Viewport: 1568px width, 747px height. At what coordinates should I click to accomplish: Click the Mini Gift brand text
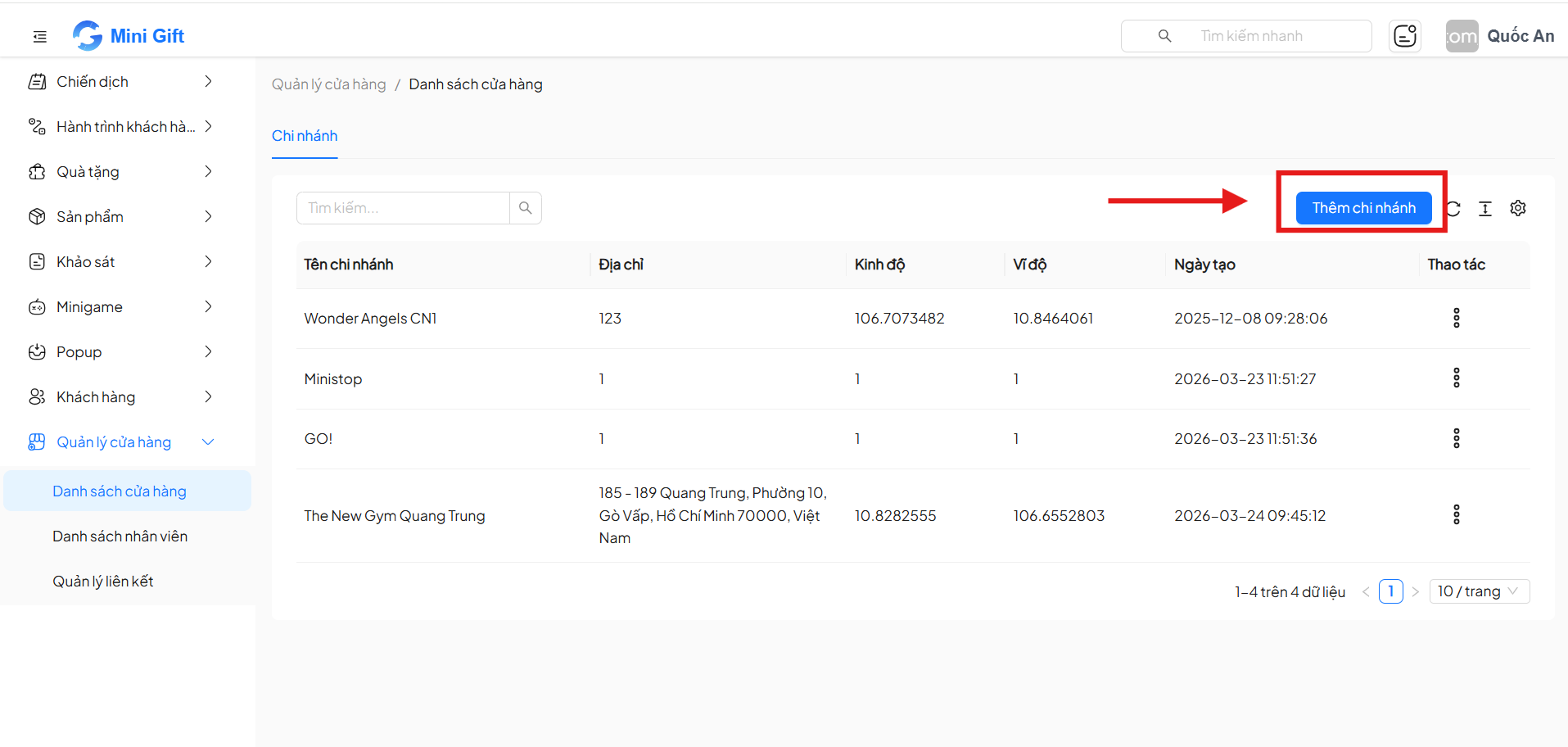(147, 36)
